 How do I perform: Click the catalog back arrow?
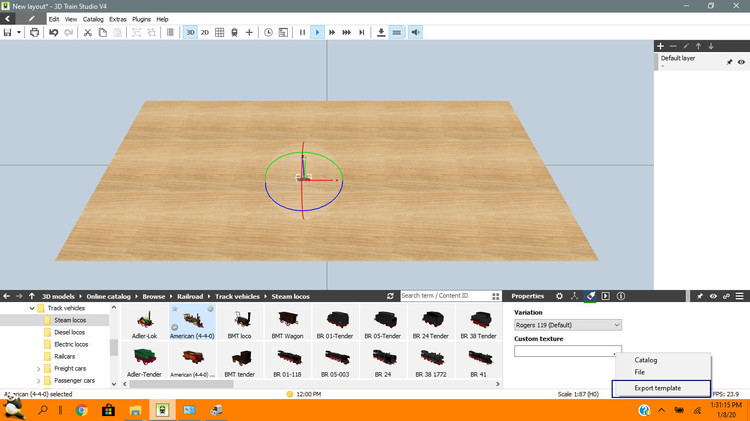(x=7, y=296)
